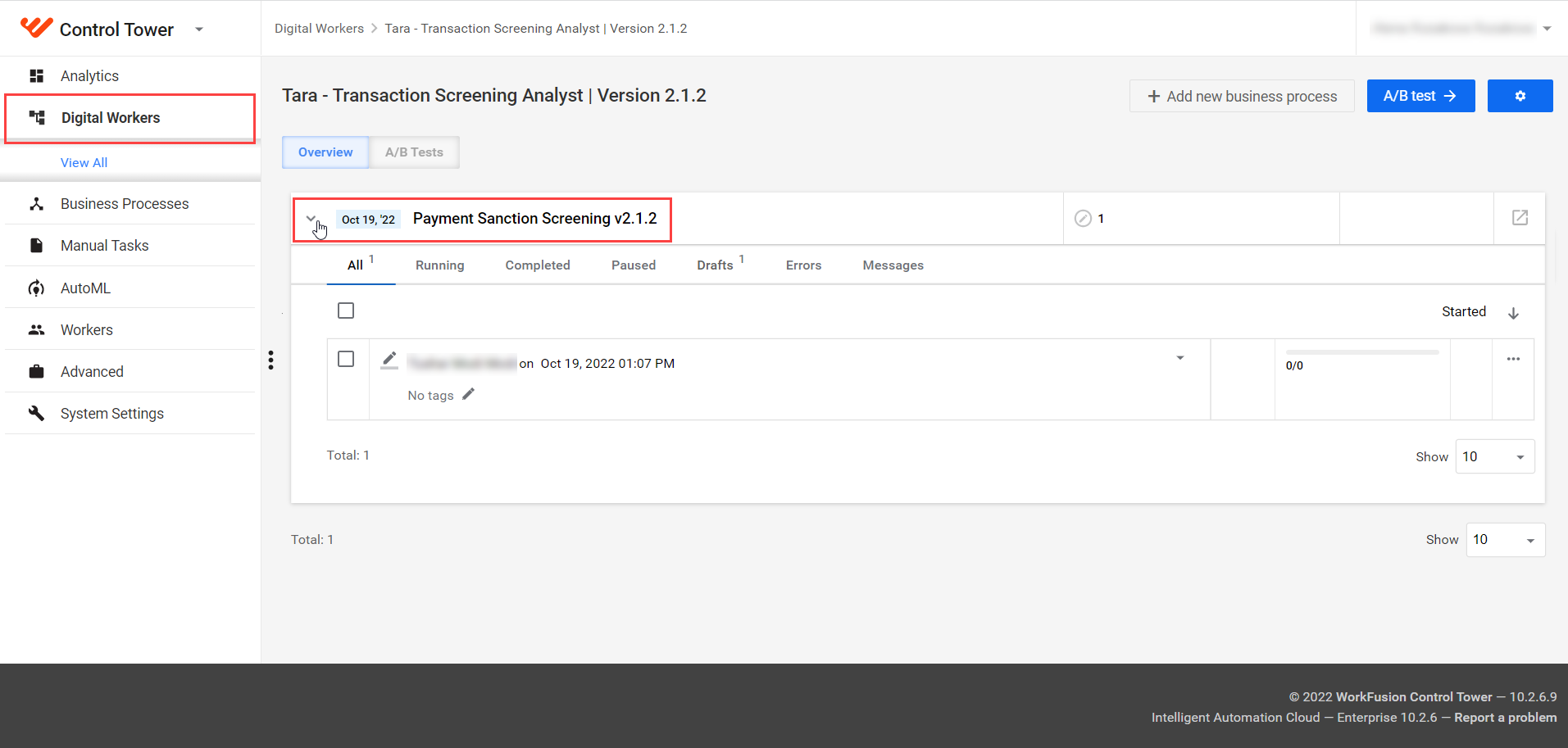Image resolution: width=1568 pixels, height=748 pixels.
Task: Click the View All link
Action: pos(84,162)
